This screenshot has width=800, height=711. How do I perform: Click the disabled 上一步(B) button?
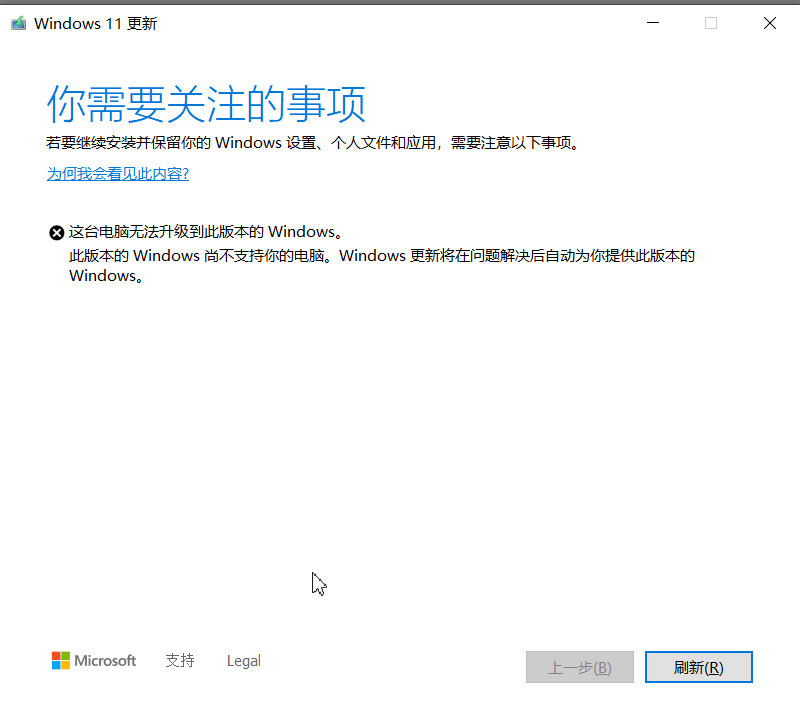(580, 667)
